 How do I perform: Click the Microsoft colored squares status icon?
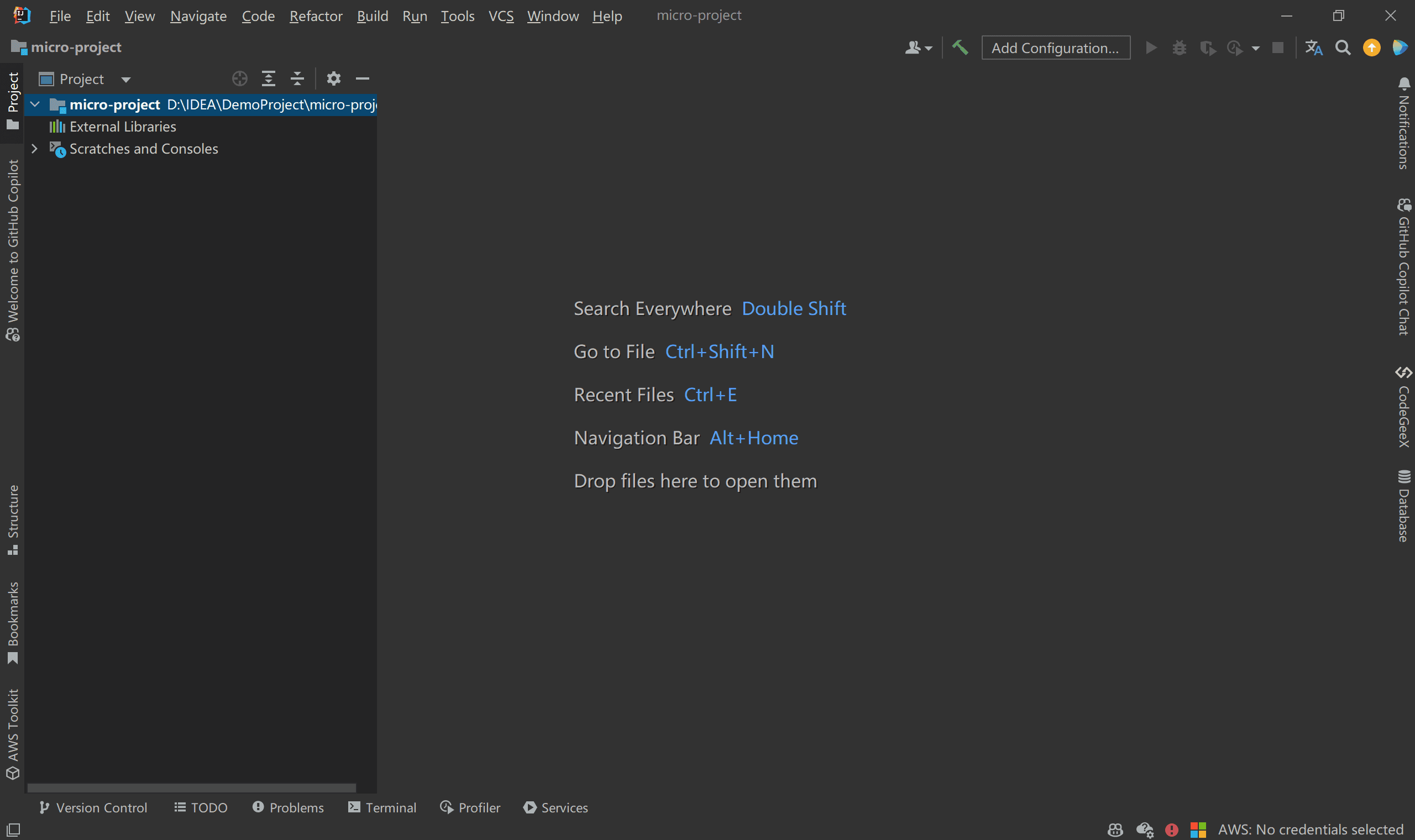click(1198, 830)
